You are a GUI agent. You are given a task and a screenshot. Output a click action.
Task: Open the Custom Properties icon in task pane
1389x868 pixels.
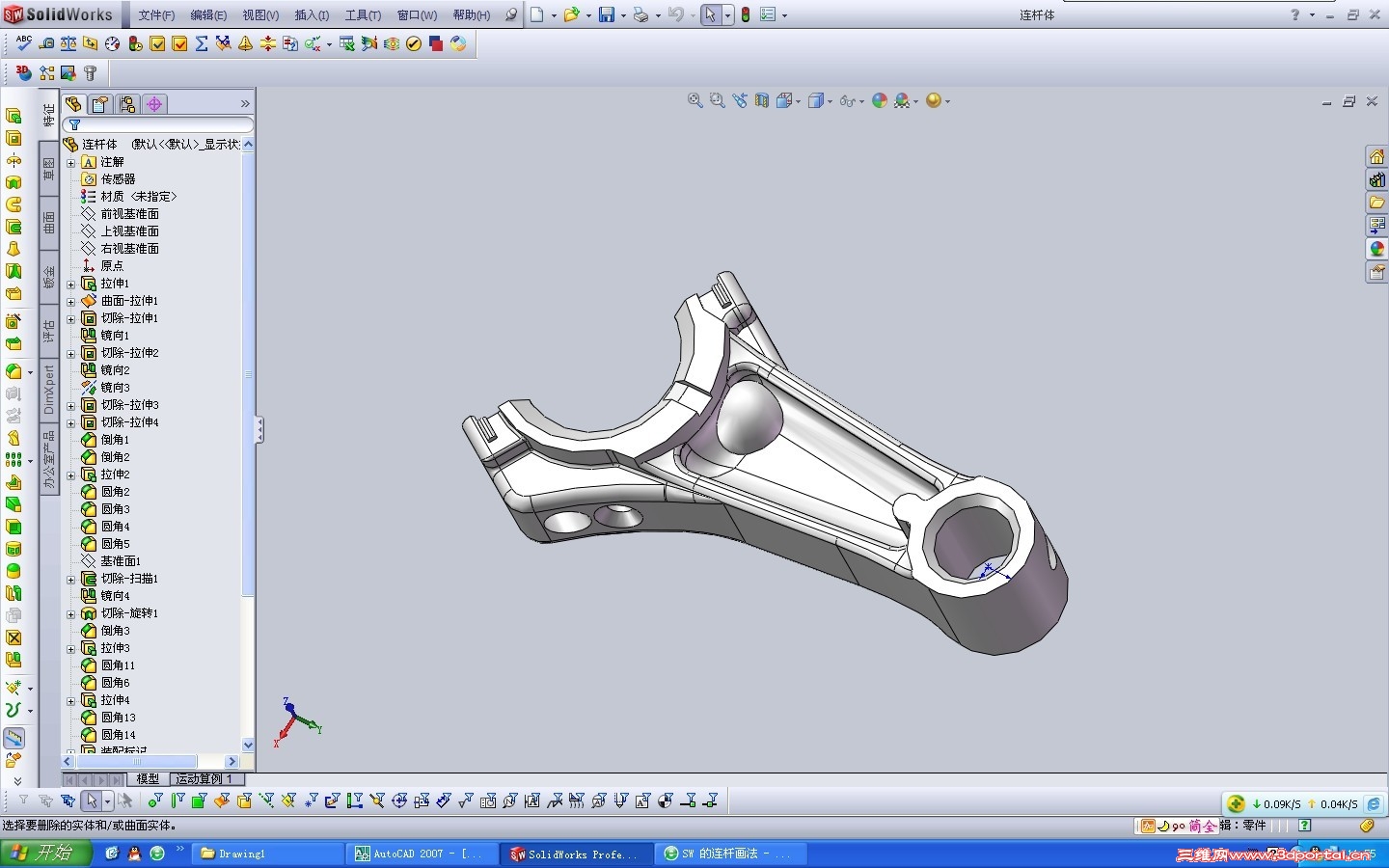[x=1377, y=272]
